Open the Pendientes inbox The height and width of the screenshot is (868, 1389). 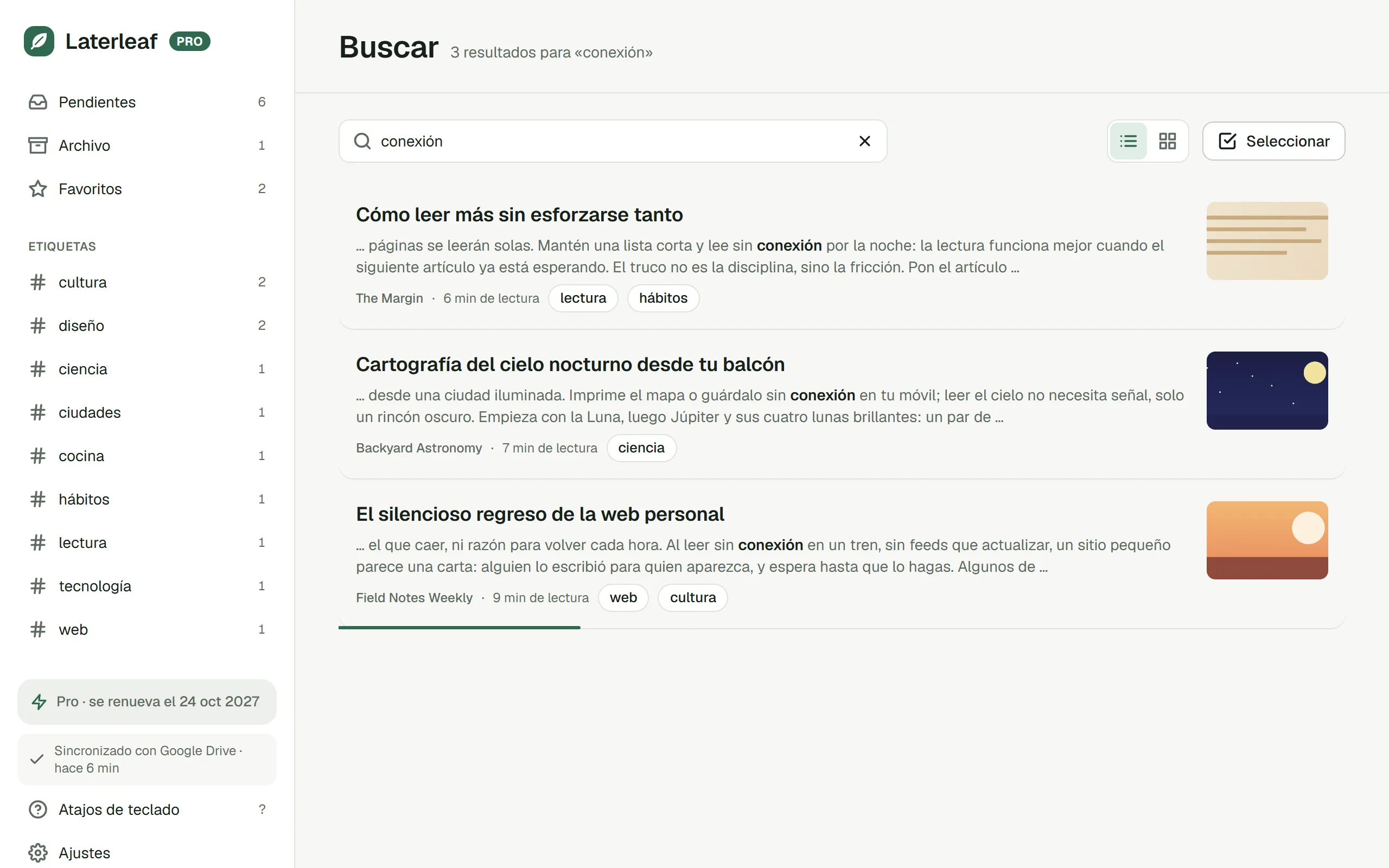[147, 102]
